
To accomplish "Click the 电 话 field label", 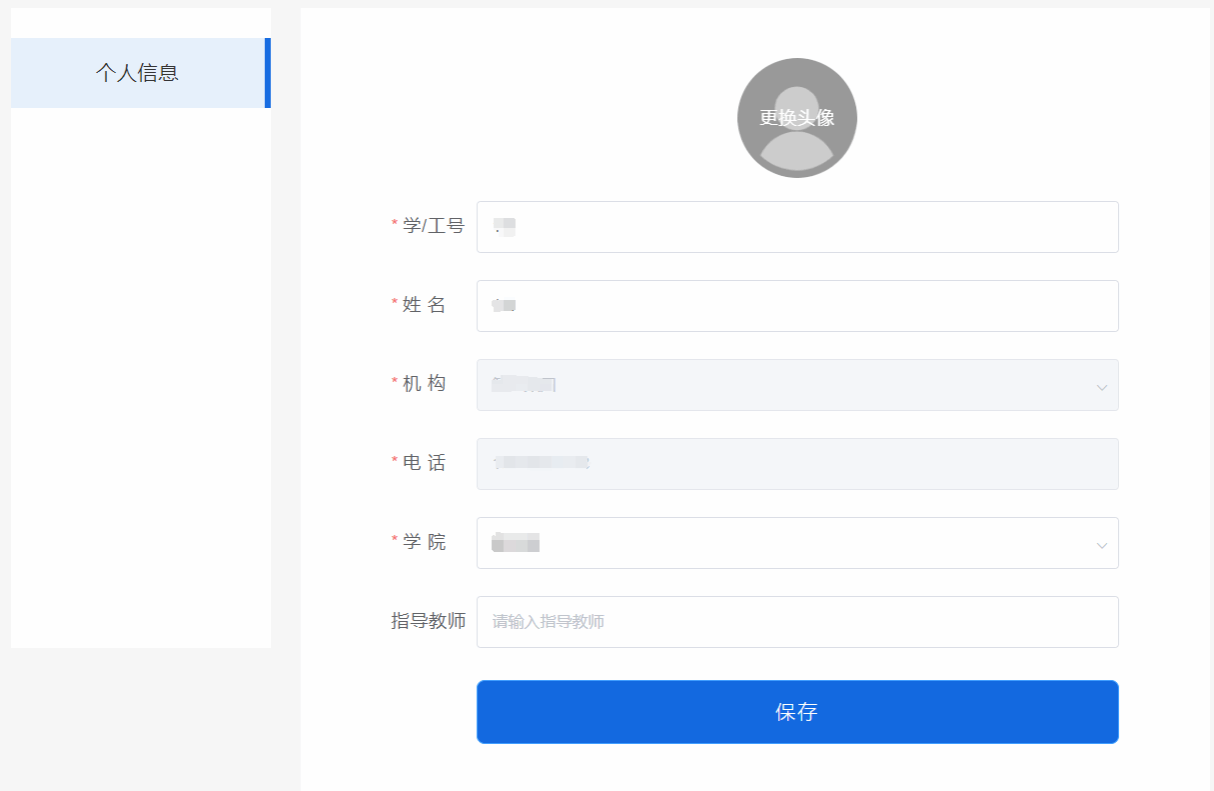I will 424,463.
